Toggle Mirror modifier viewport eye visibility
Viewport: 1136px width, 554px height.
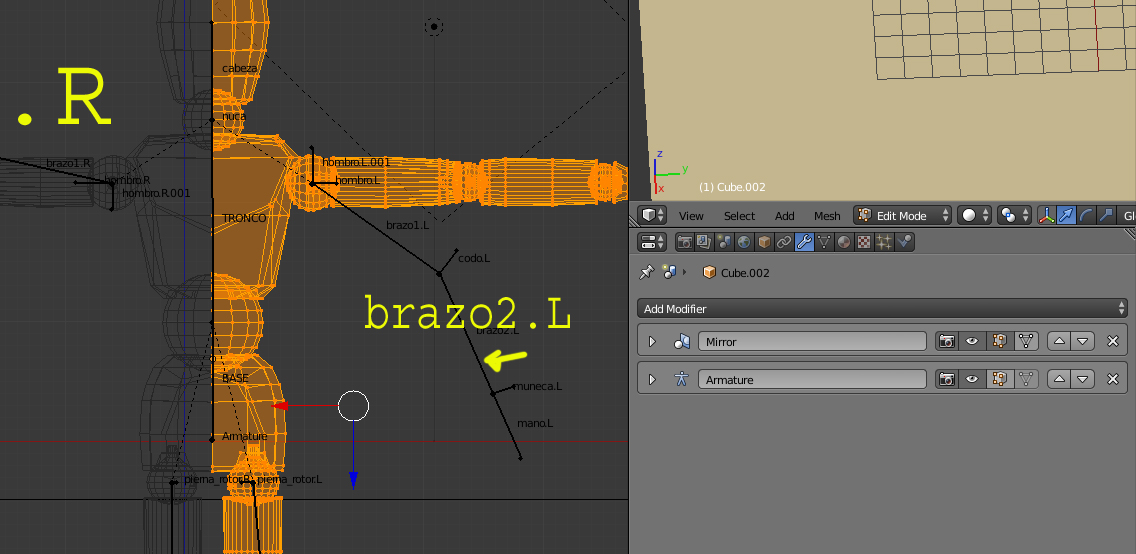click(x=972, y=341)
